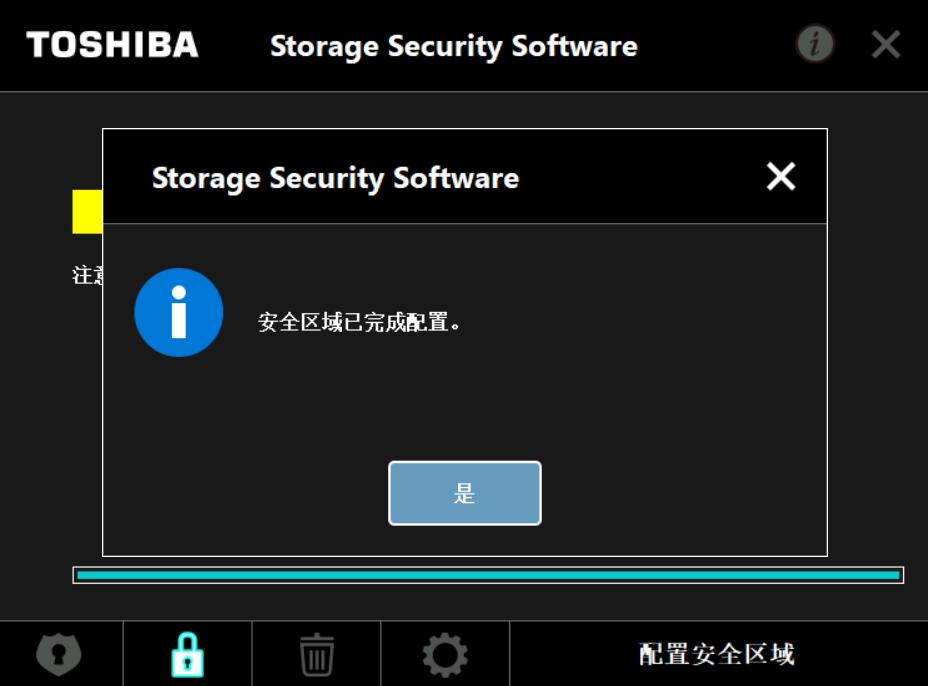Select the erase icon next to the settings gear
This screenshot has width=928, height=686.
point(314,653)
